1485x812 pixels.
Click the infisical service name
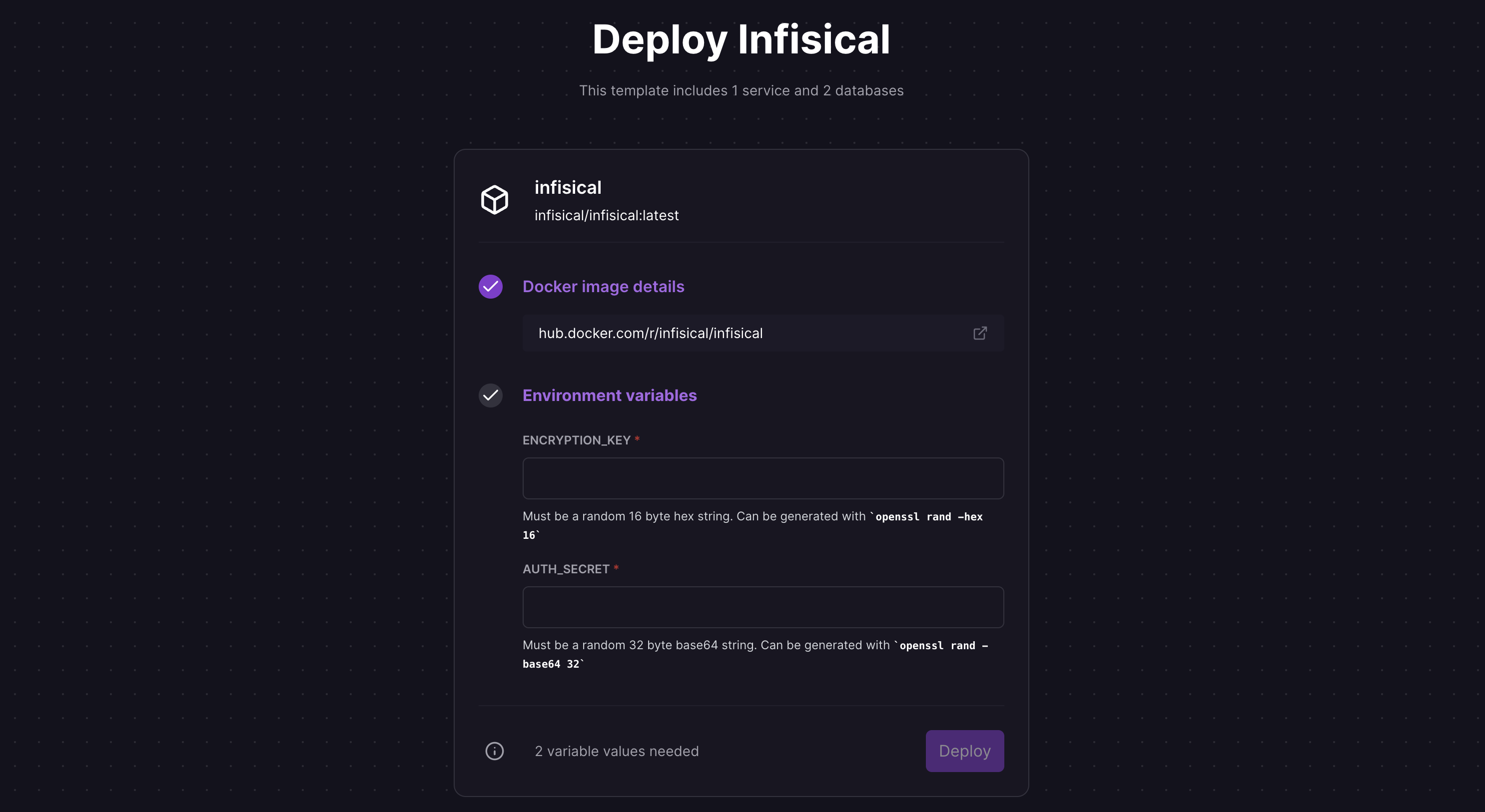[x=568, y=187]
